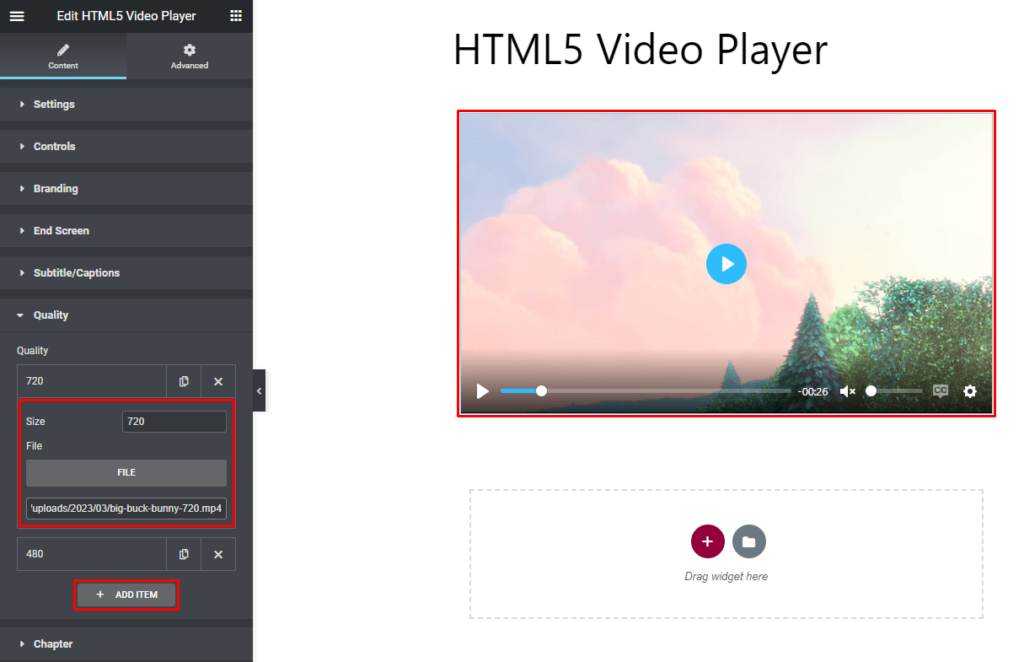
Task: Set the player volume using the volume slider
Action: tap(893, 391)
